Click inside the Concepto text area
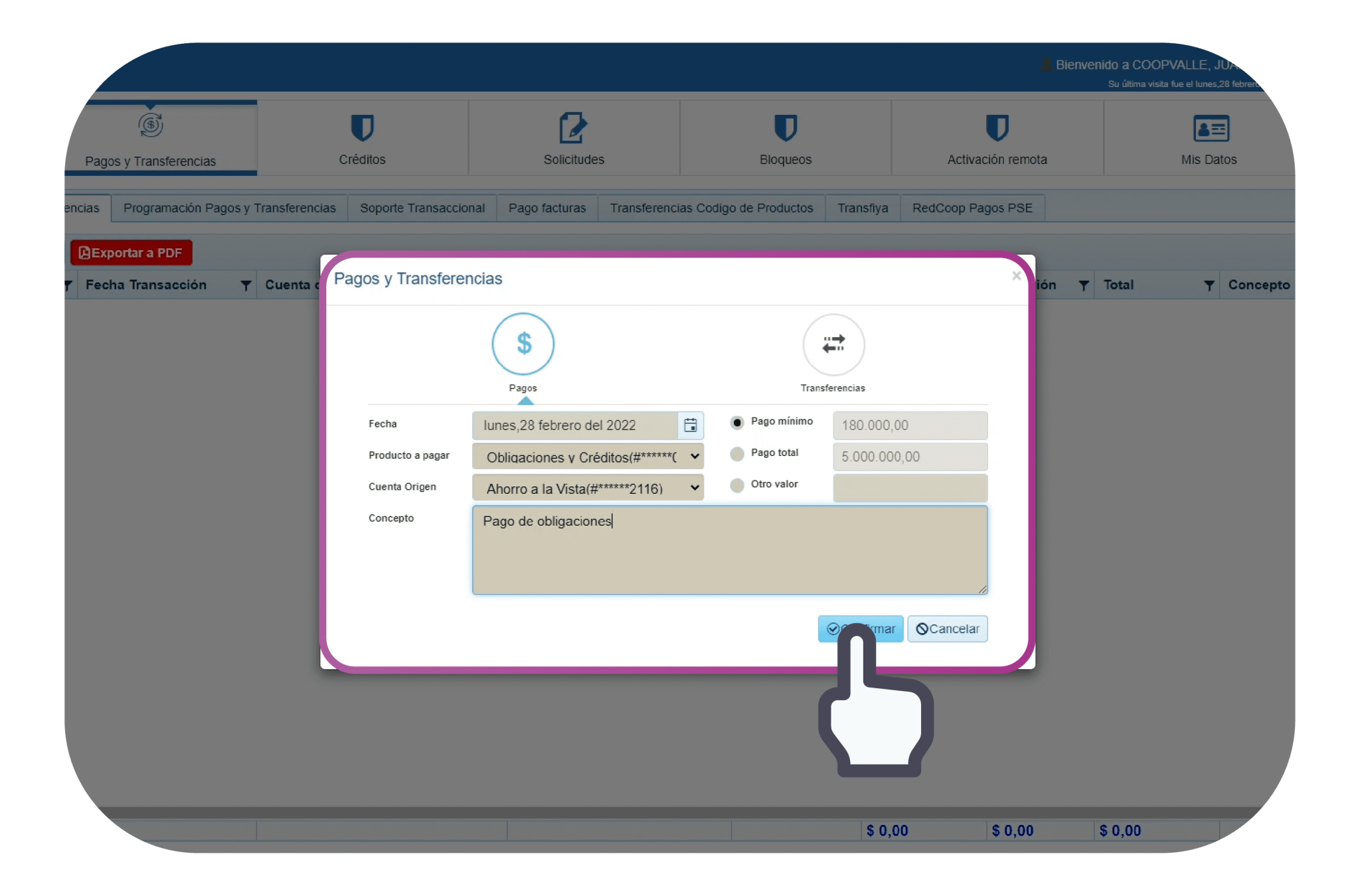 point(729,551)
